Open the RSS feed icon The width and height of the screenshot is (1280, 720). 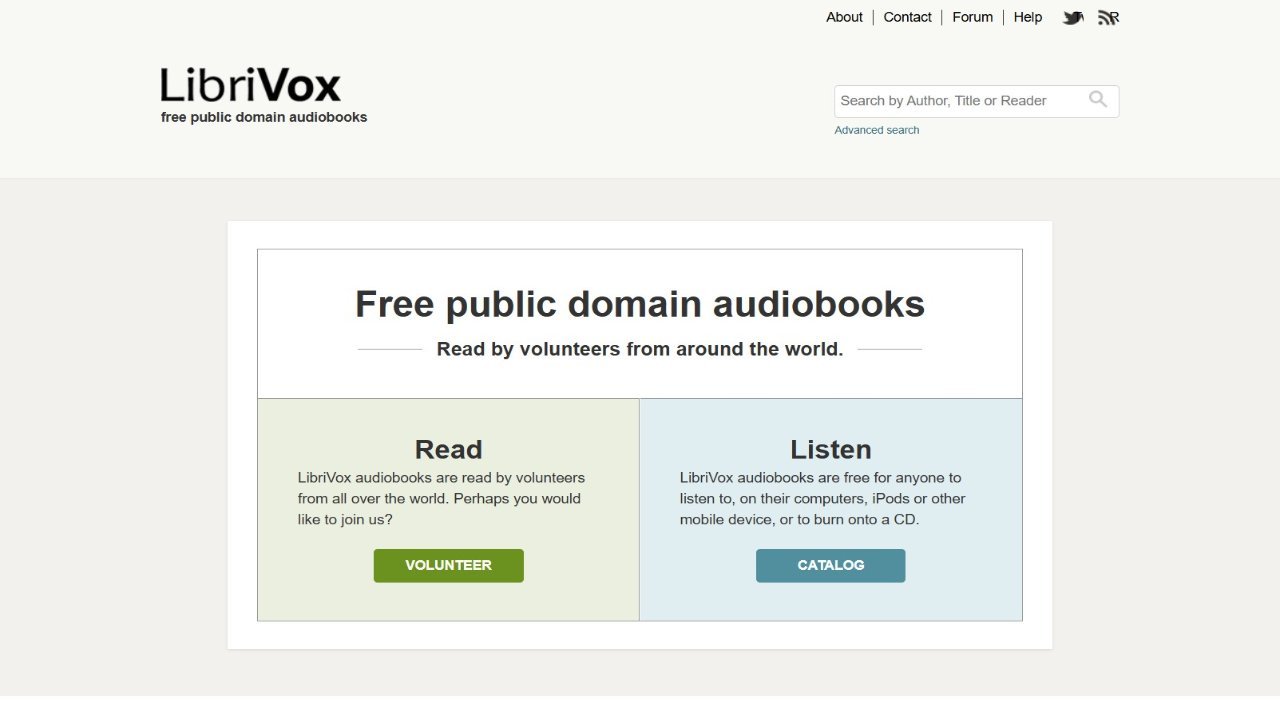[x=1108, y=17]
